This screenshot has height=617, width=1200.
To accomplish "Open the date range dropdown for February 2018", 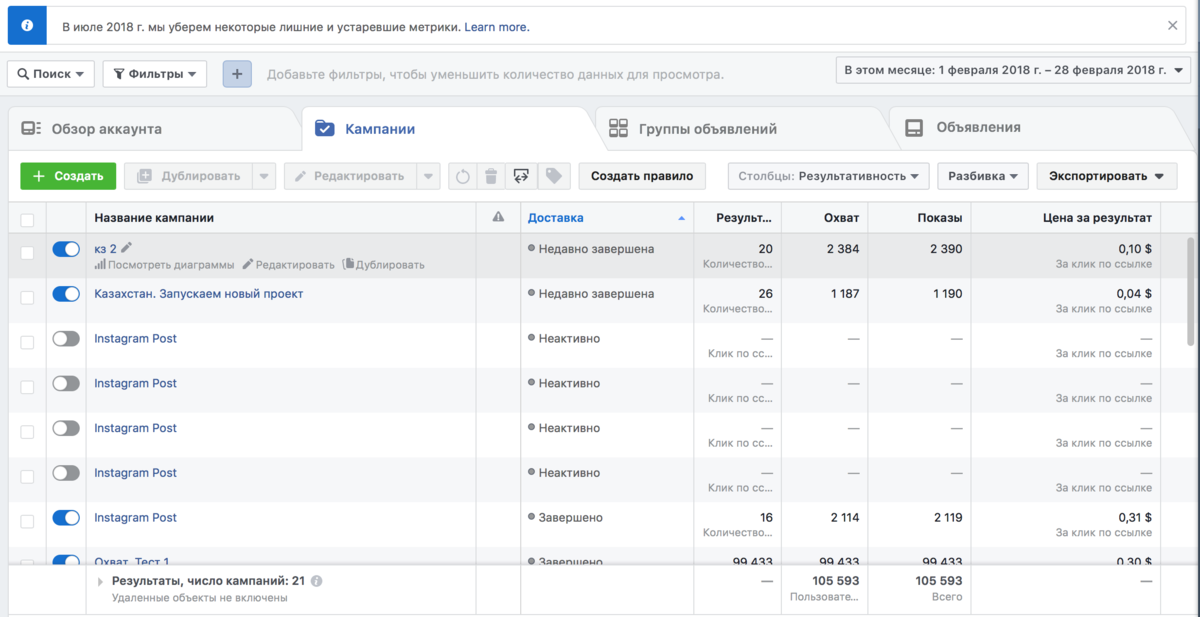I will pos(1013,70).
